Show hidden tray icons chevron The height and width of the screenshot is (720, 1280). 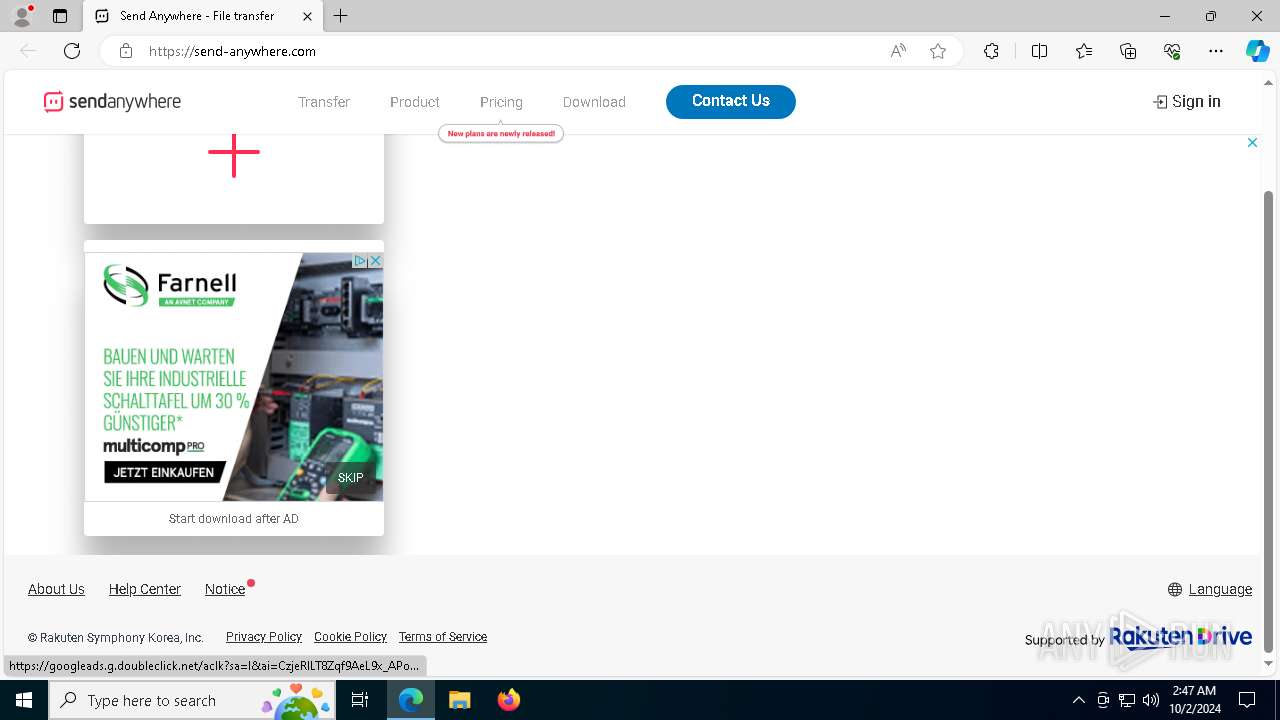1079,700
